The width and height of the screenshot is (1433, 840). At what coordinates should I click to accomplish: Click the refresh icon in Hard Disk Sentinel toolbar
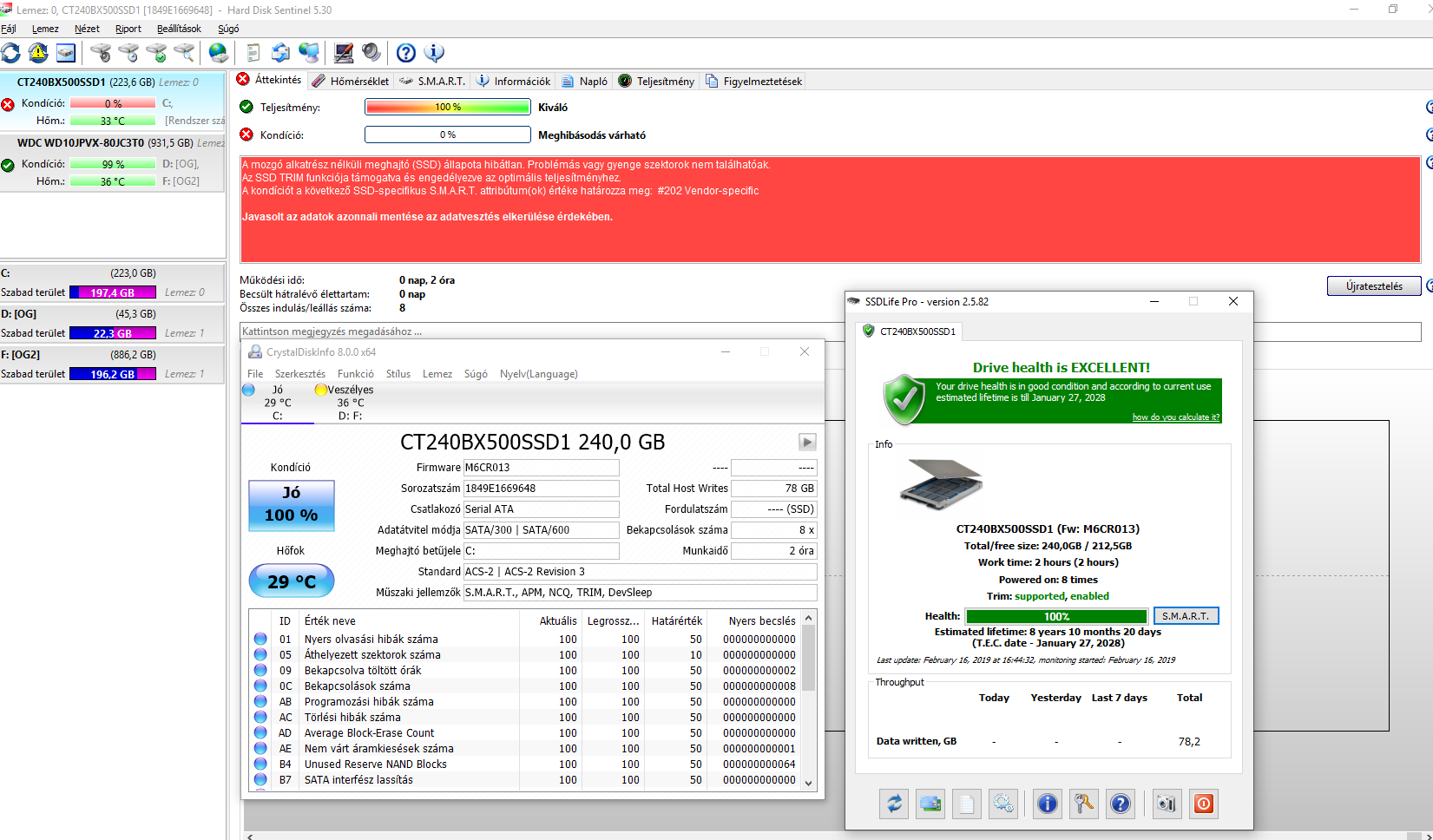10,53
